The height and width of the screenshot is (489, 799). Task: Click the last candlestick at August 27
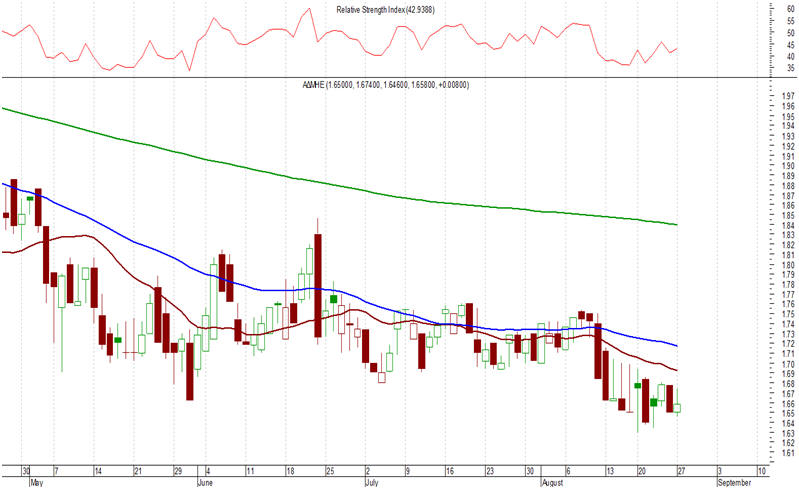click(677, 408)
